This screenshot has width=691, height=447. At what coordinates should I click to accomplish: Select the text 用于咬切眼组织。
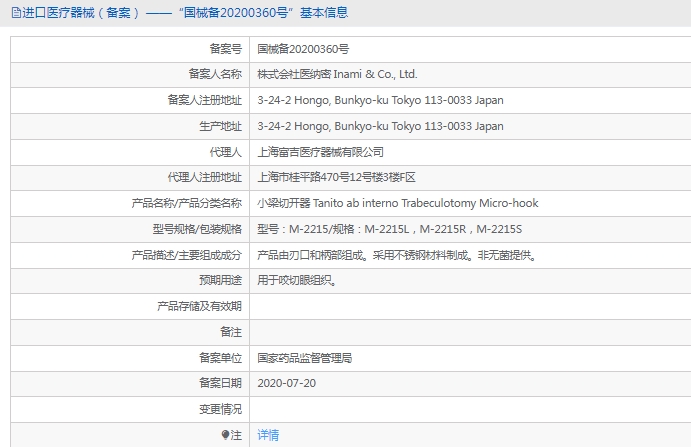(x=297, y=280)
